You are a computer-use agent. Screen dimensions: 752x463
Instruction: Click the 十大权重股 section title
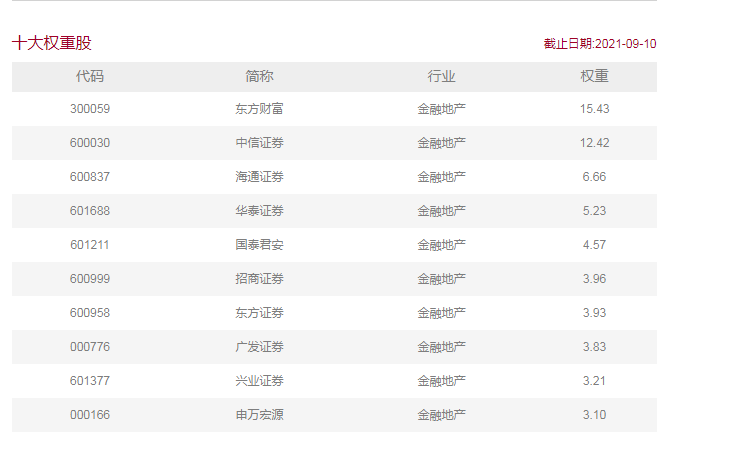click(x=52, y=43)
